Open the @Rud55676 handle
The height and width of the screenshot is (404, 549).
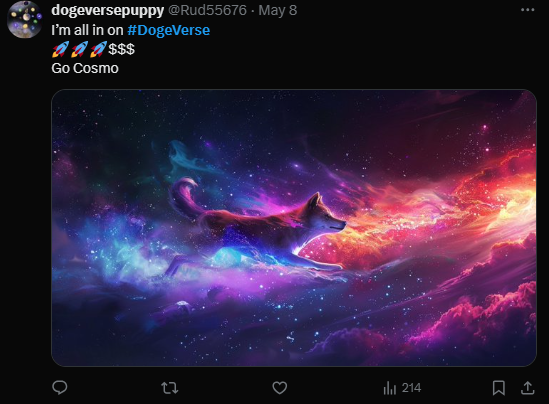point(207,10)
